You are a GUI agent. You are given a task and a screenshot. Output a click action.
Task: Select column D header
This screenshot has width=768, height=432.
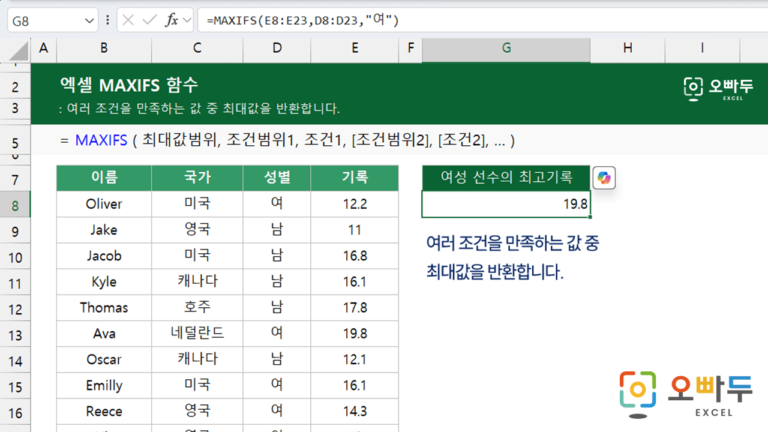(277, 48)
